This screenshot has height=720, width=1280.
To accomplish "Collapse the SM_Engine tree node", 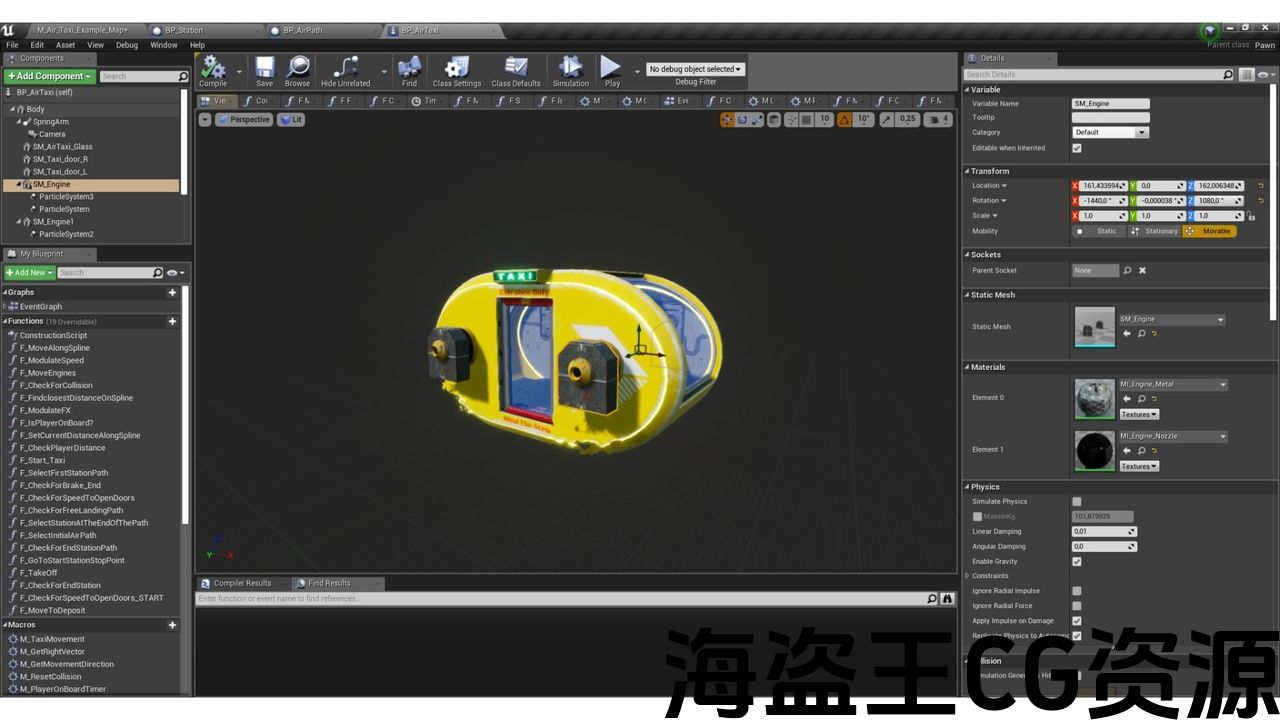I will (x=19, y=184).
